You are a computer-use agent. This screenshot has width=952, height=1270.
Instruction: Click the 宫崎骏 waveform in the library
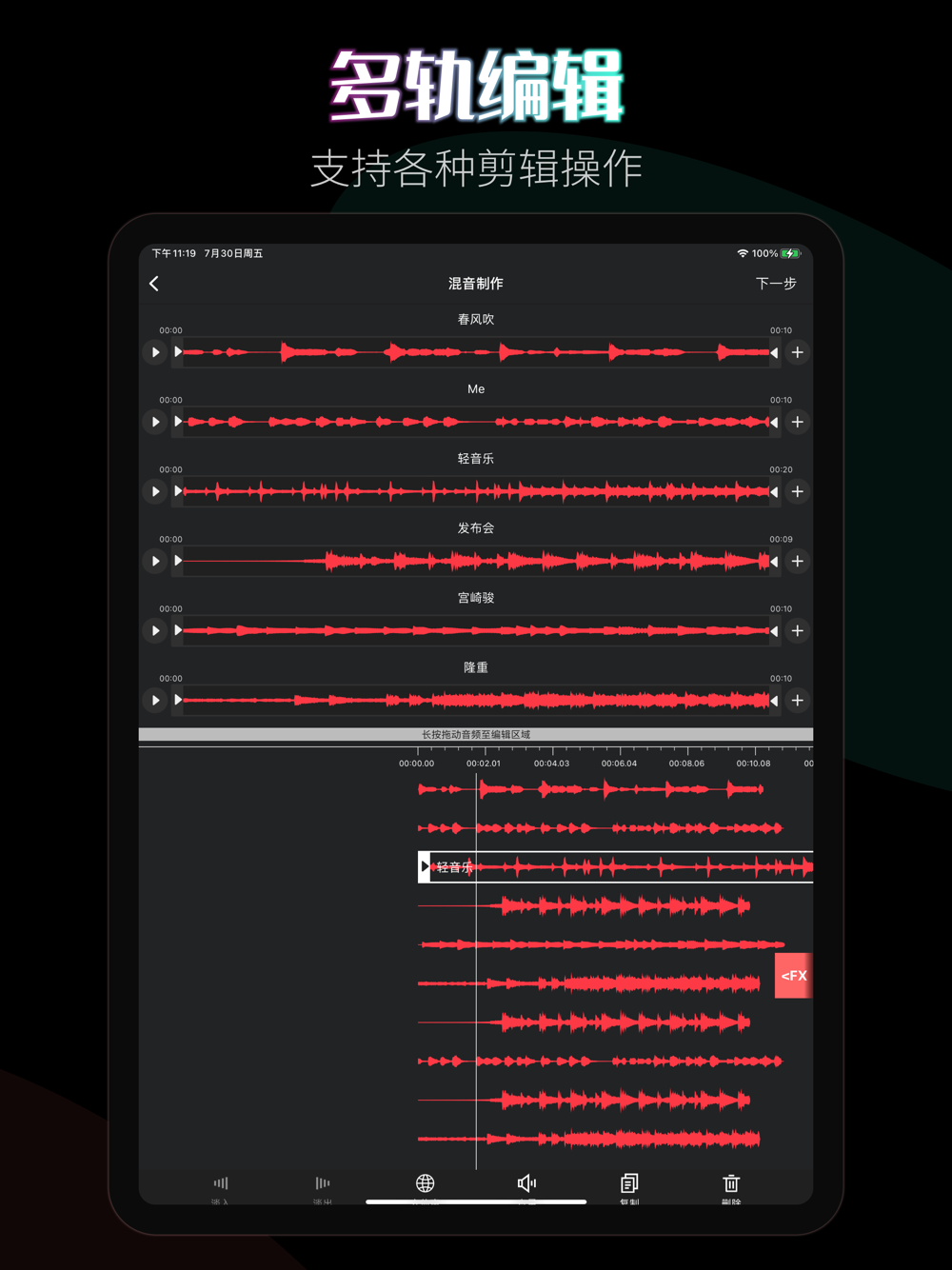tap(476, 630)
